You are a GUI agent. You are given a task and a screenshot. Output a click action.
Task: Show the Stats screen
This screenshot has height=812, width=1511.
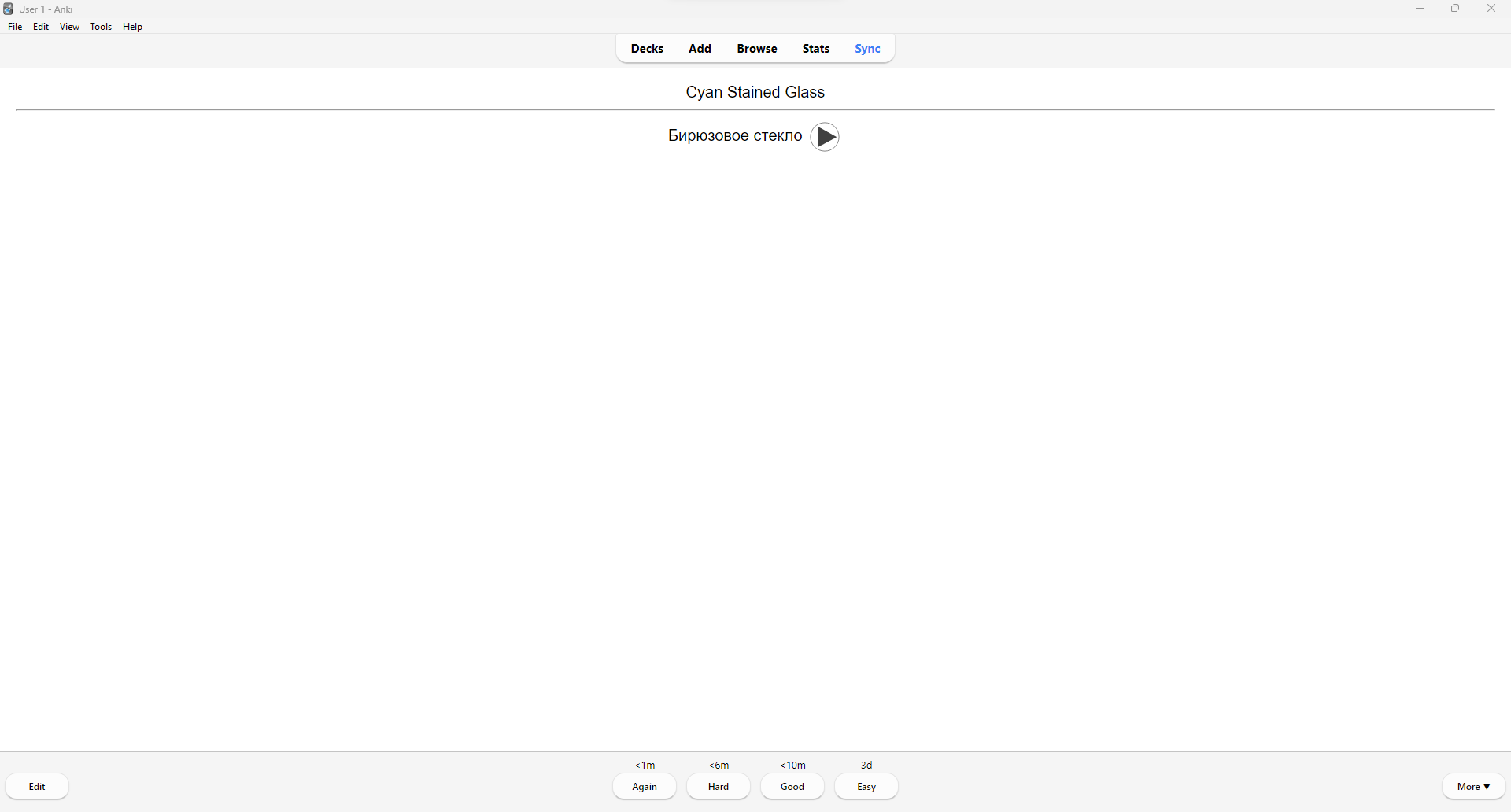pyautogui.click(x=816, y=49)
